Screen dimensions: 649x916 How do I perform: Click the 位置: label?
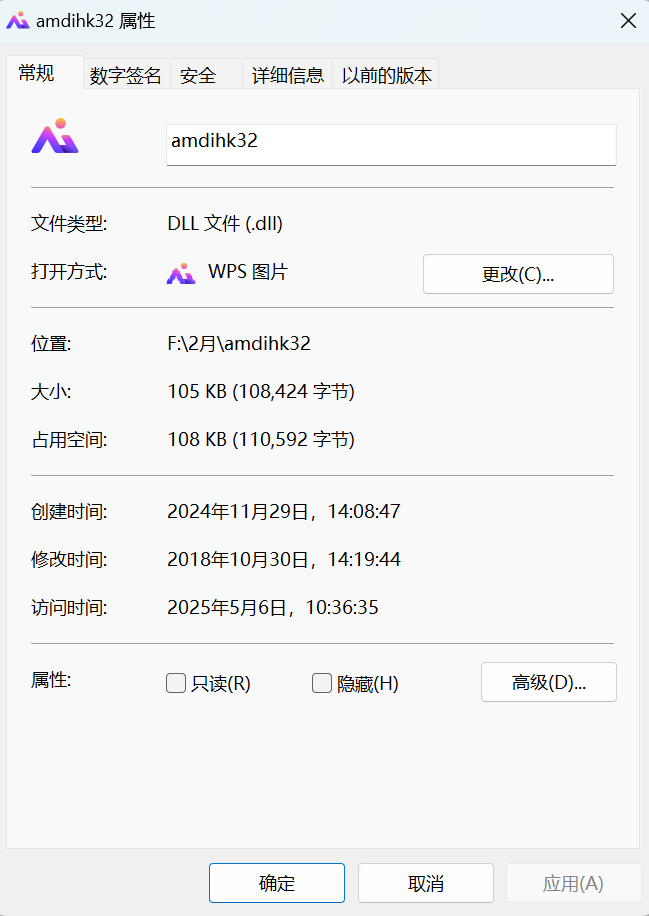click(x=51, y=344)
